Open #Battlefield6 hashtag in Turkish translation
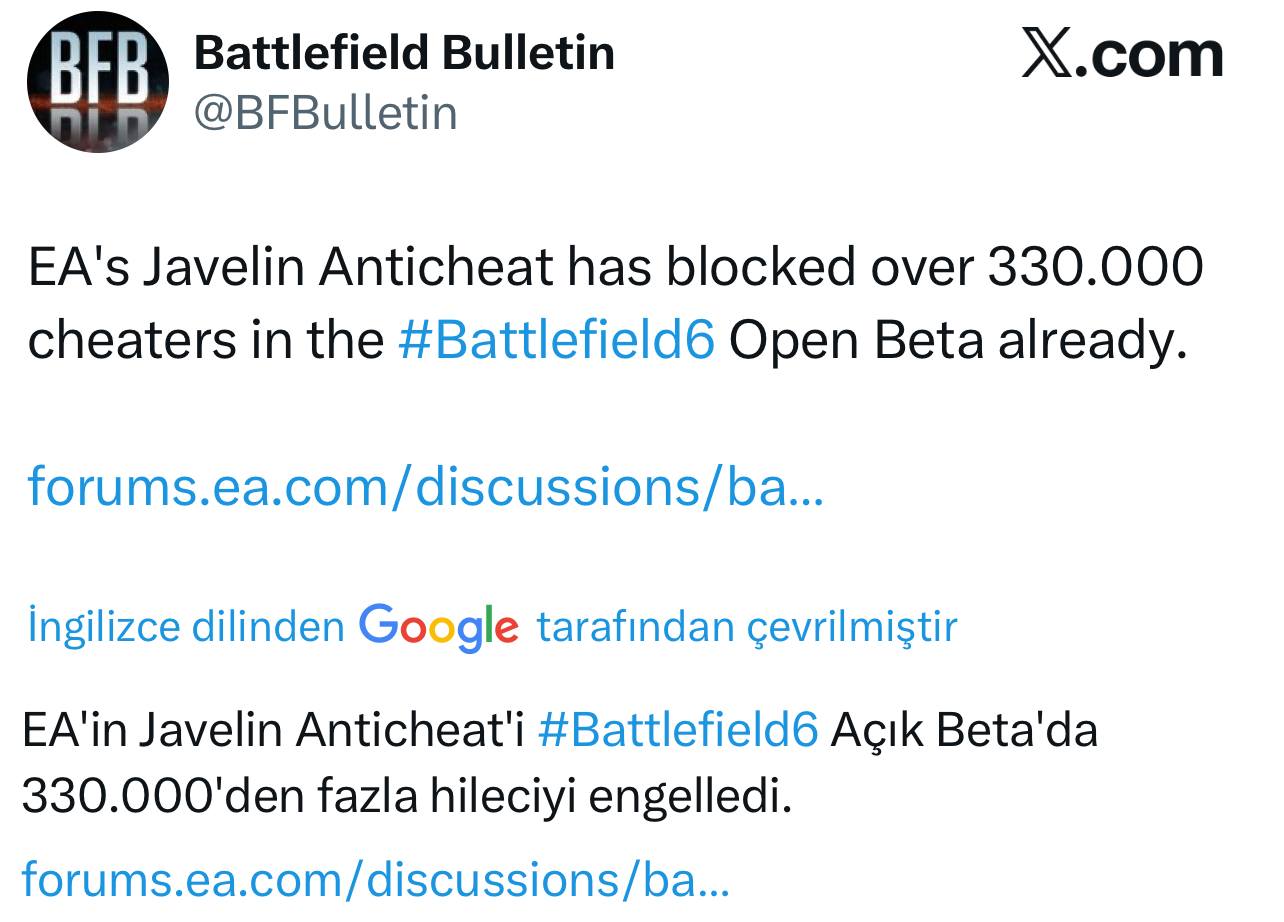1284x922 pixels. click(678, 731)
